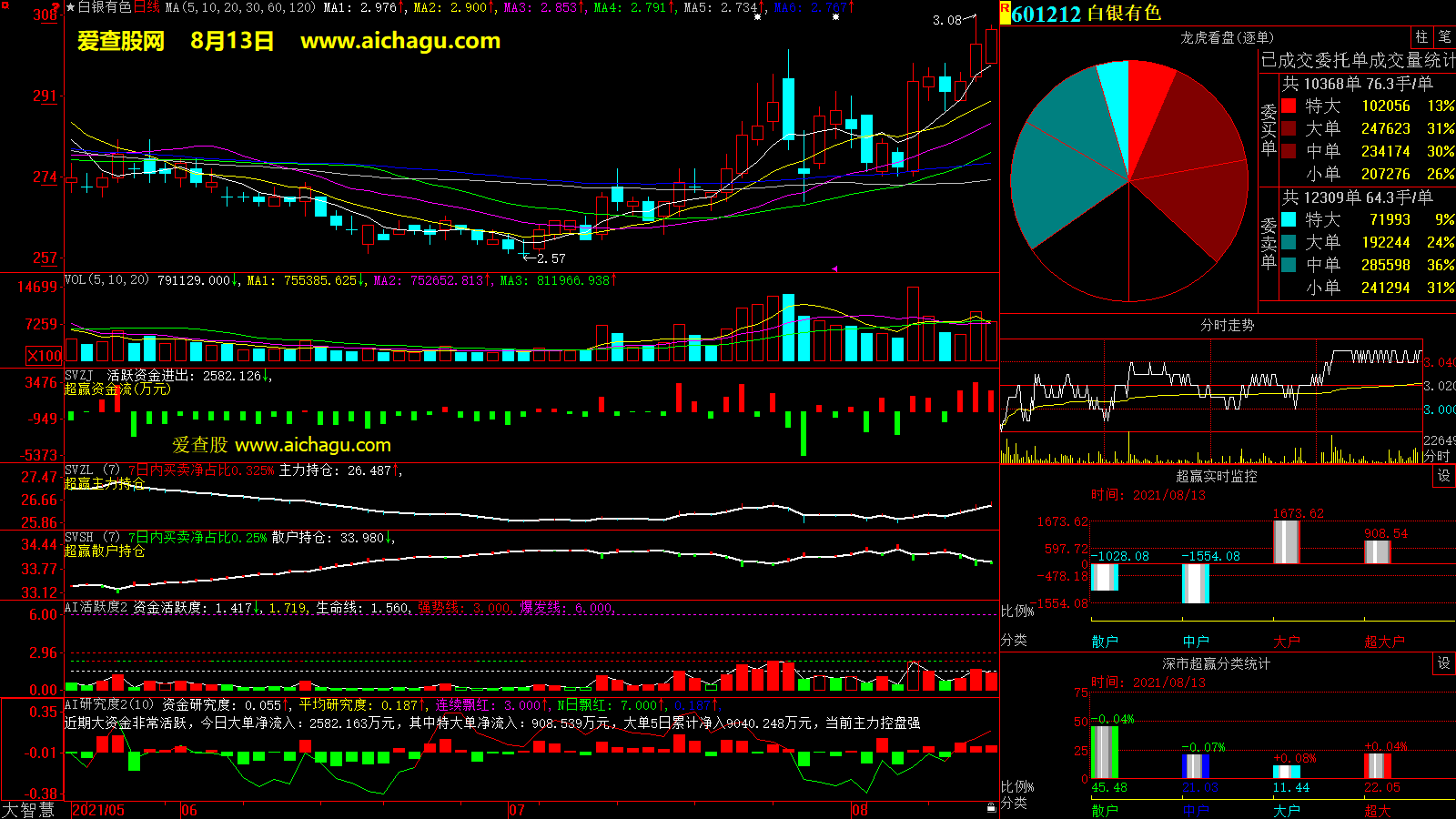Click the red 特大 buy order swatch
Image resolution: width=1456 pixels, height=819 pixels.
pyautogui.click(x=1289, y=106)
